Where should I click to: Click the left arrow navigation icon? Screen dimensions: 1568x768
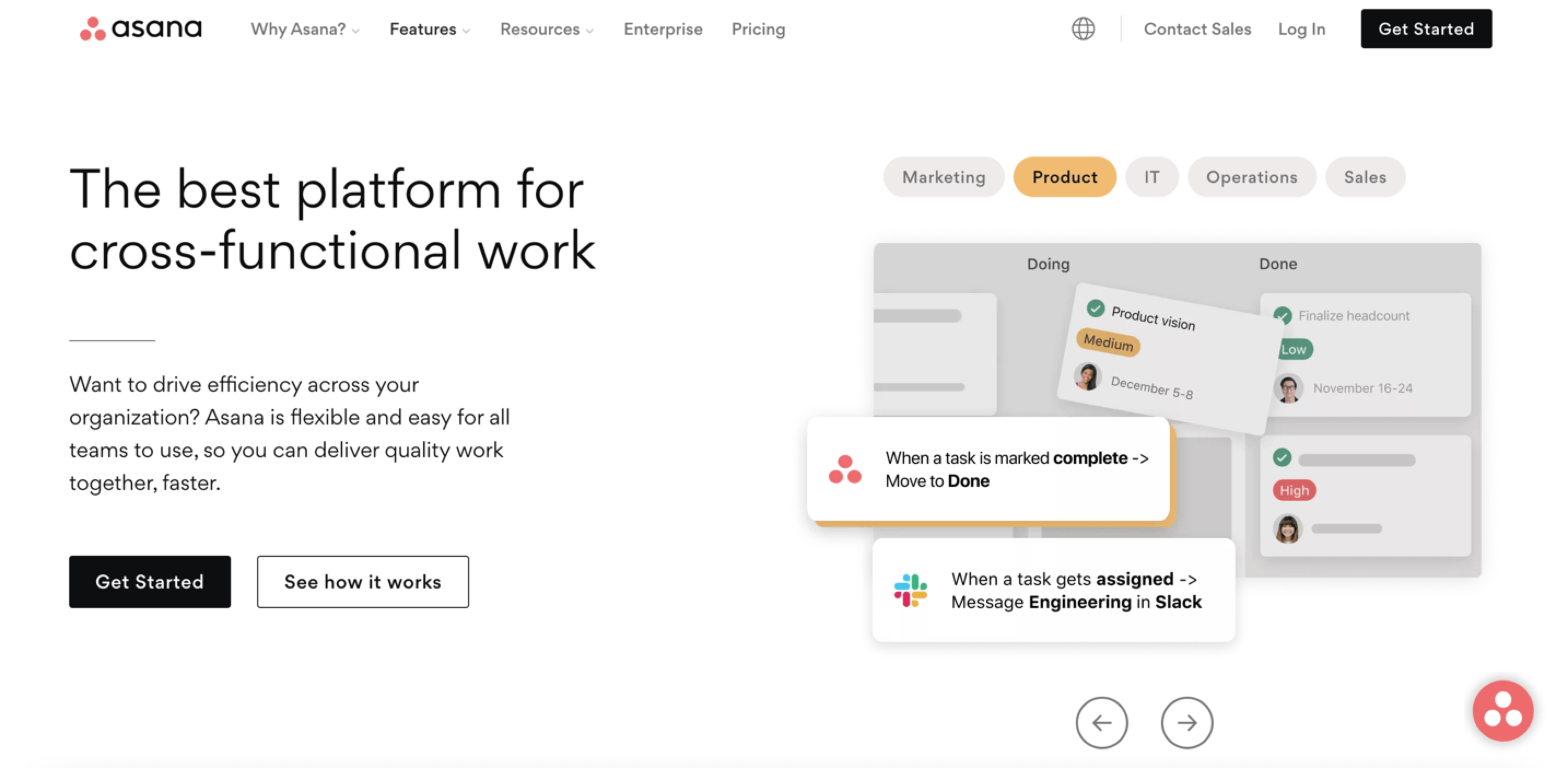click(1102, 722)
